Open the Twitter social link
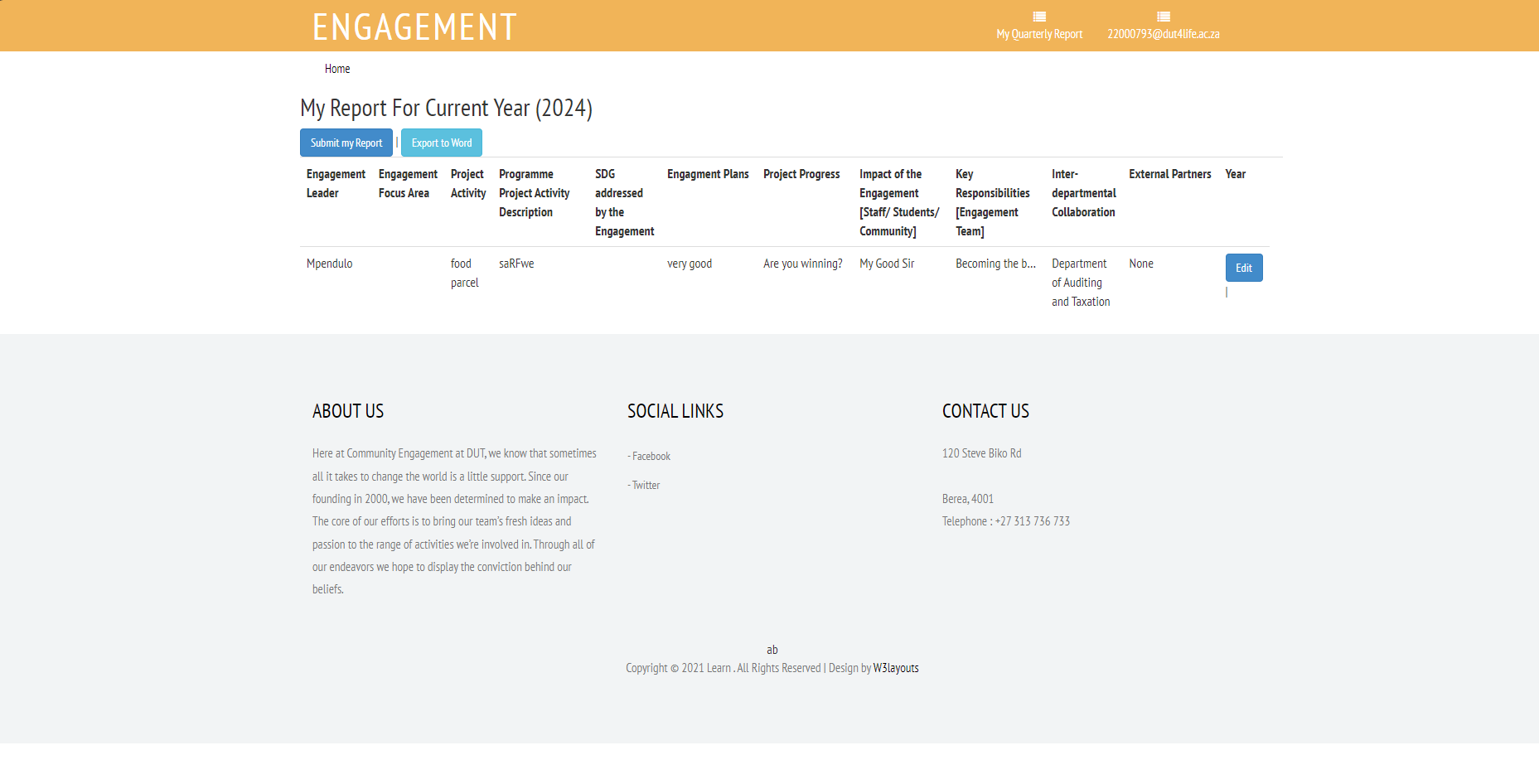 [646, 486]
